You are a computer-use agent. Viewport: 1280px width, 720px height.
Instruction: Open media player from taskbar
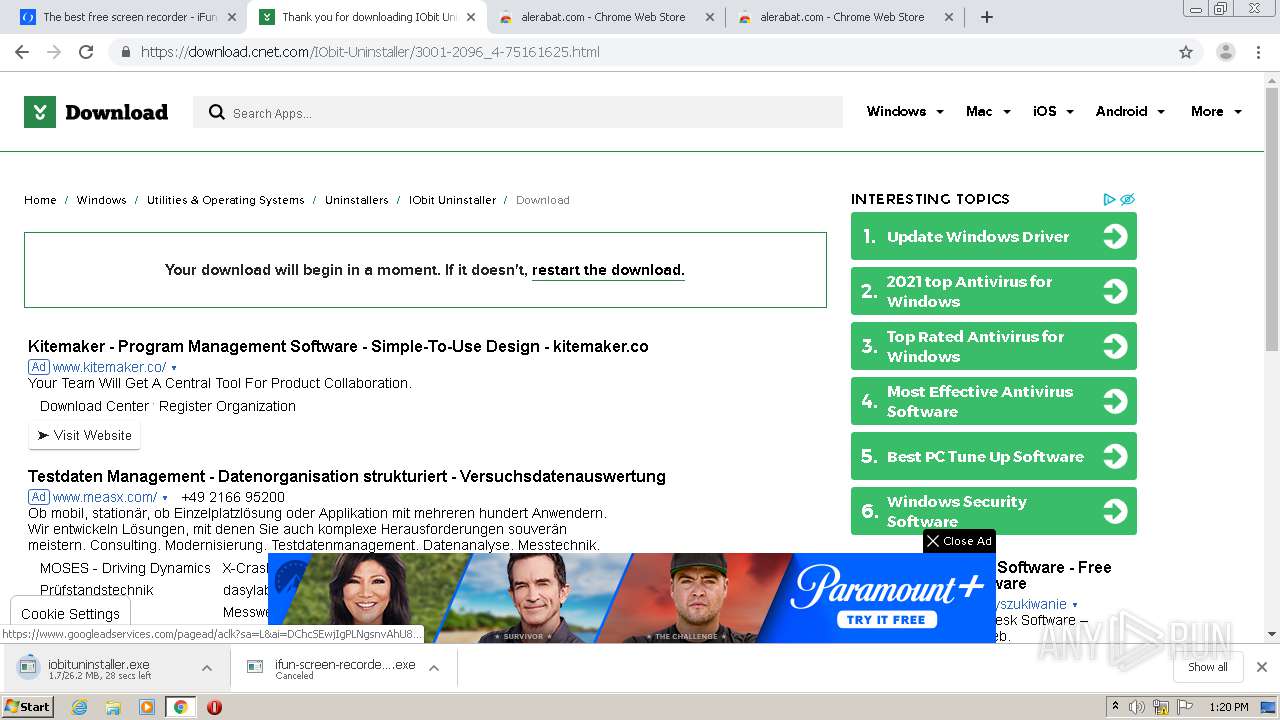pos(147,707)
